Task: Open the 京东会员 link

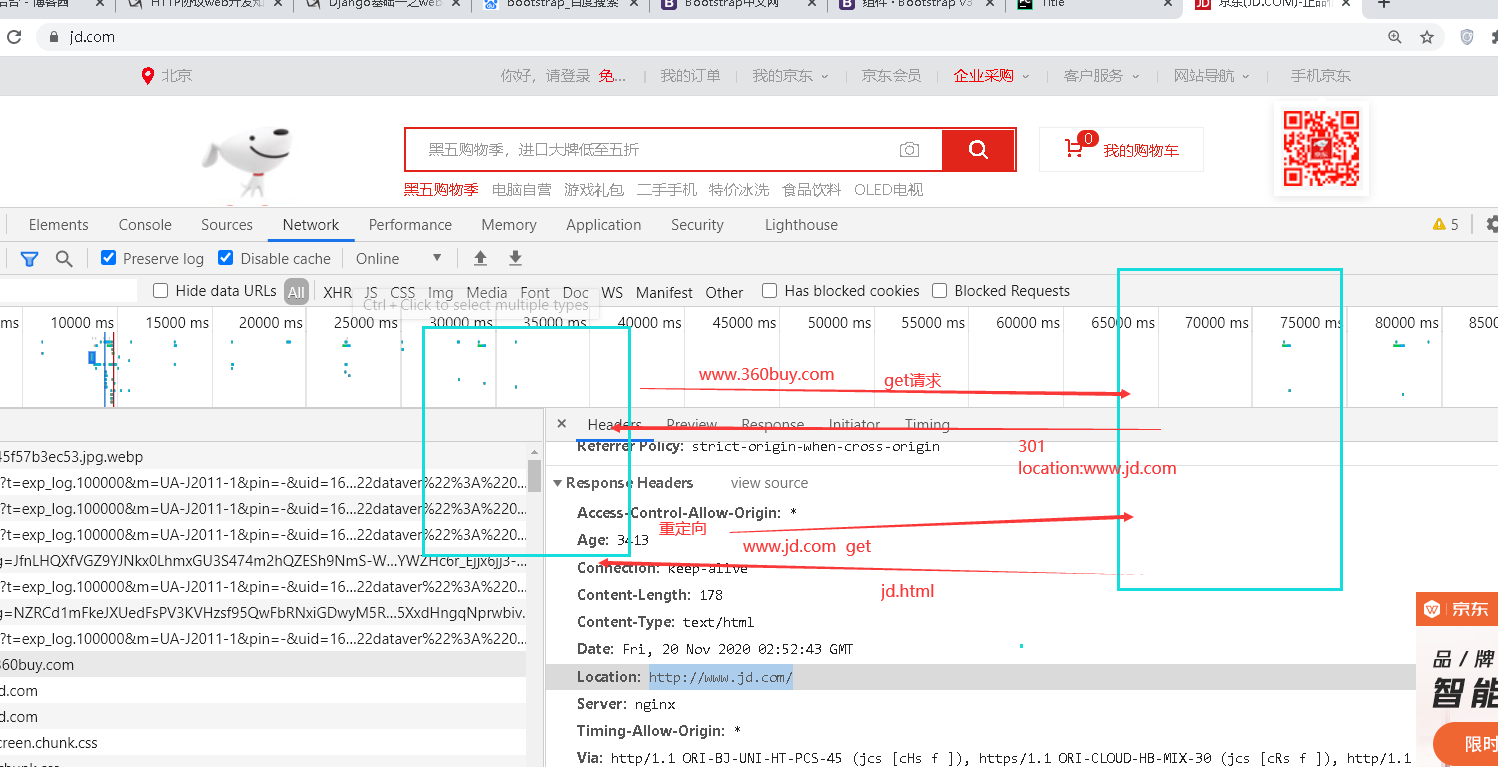Action: (x=891, y=76)
